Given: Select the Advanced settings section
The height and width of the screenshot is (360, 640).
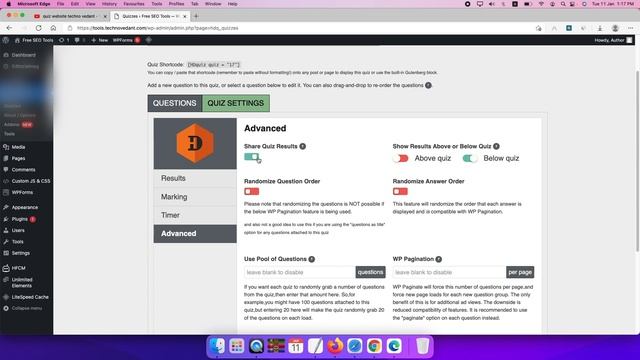Looking at the screenshot, I should point(195,233).
